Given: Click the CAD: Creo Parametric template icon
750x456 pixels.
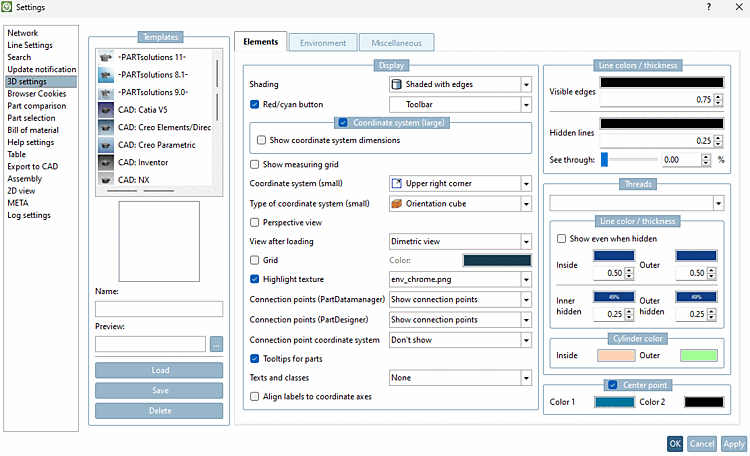Looking at the screenshot, I should pos(106,145).
